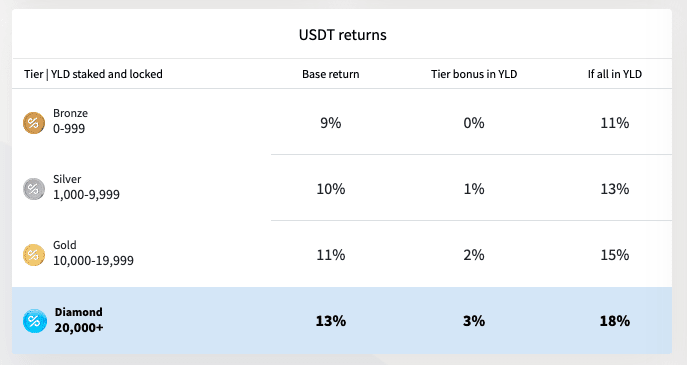This screenshot has height=365, width=687.
Task: Click the Bronze tier coin icon
Action: (x=34, y=123)
